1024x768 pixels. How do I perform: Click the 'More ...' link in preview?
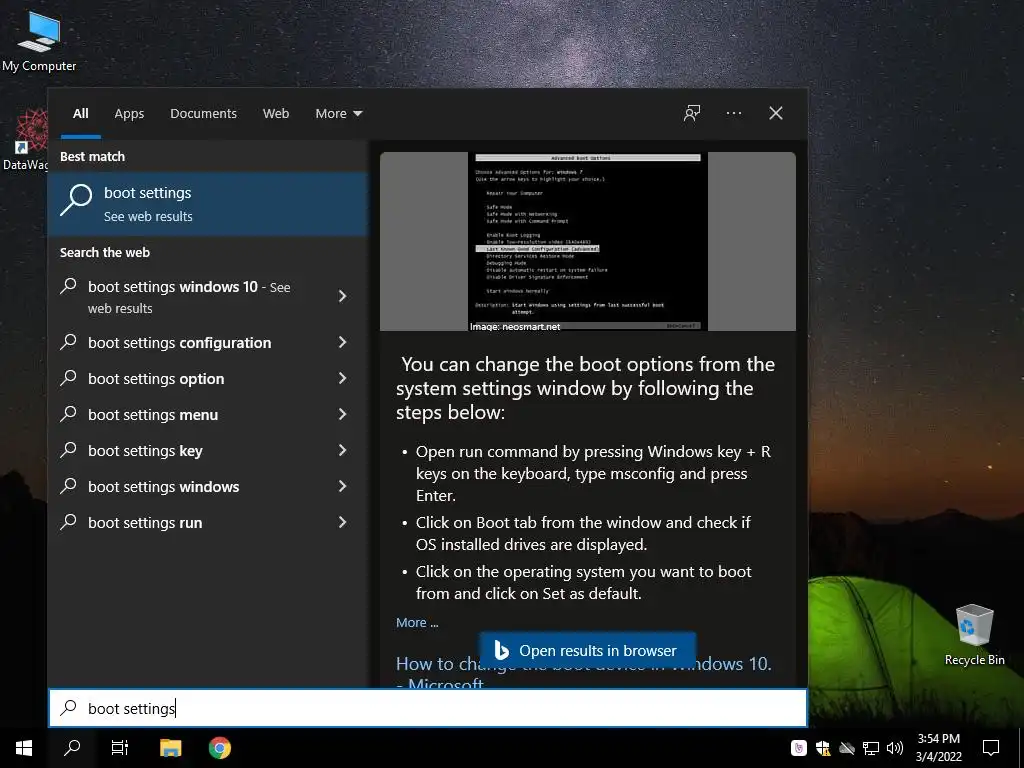[417, 622]
